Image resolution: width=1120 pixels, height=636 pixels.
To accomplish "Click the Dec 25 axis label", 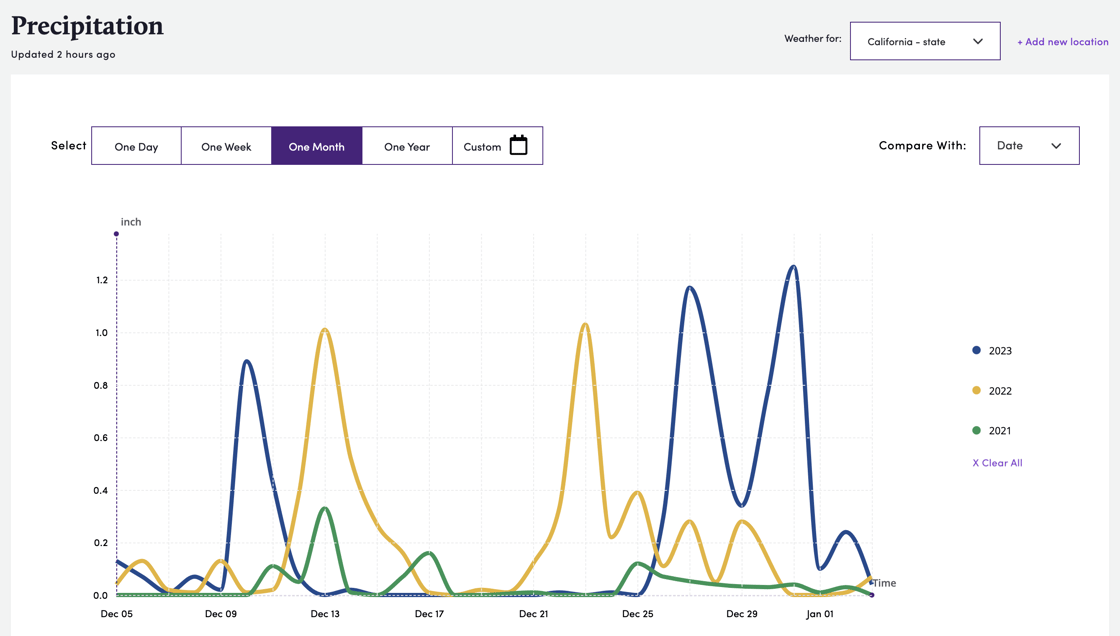I will tap(638, 614).
